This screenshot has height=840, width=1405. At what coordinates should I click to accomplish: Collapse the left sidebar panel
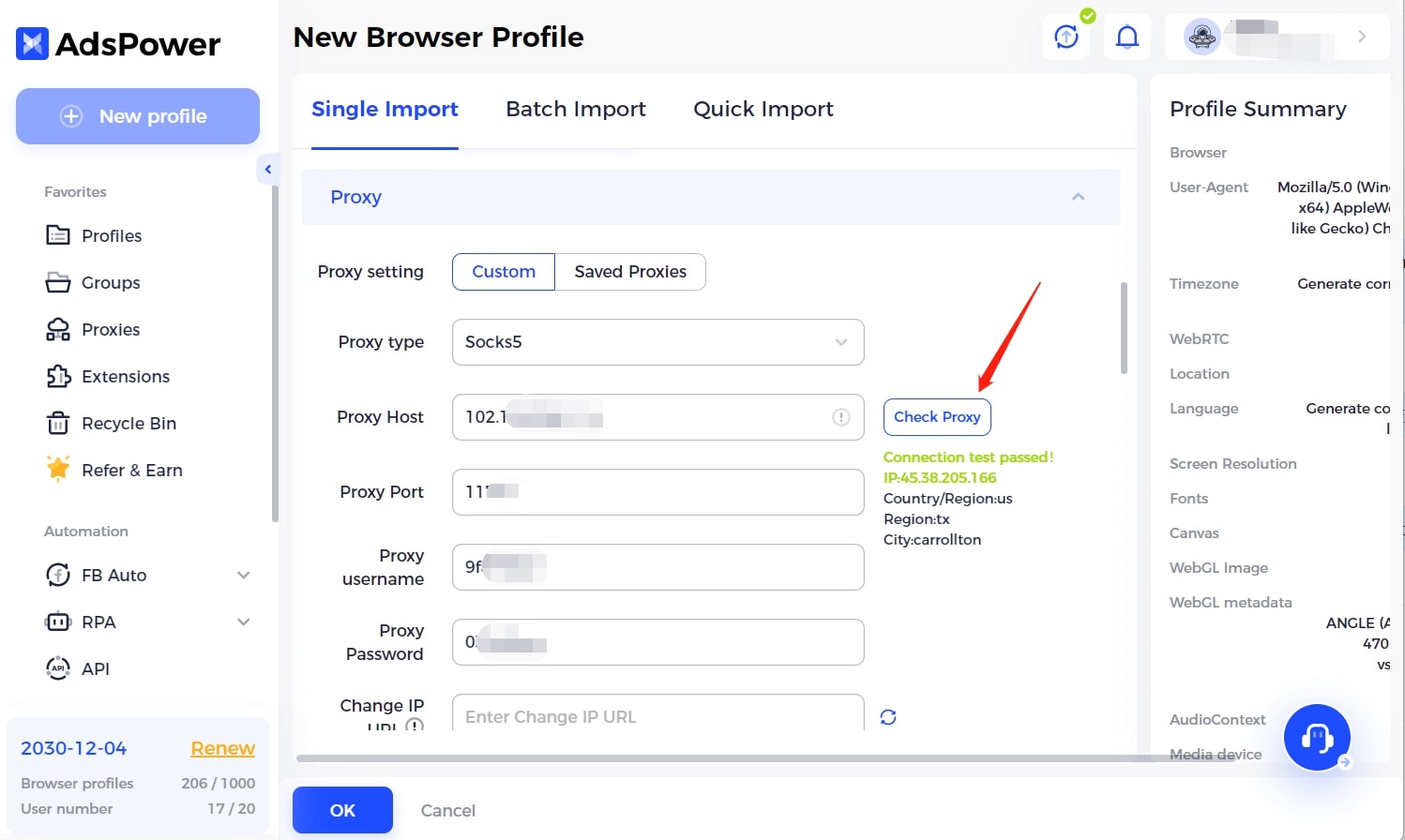[x=268, y=170]
